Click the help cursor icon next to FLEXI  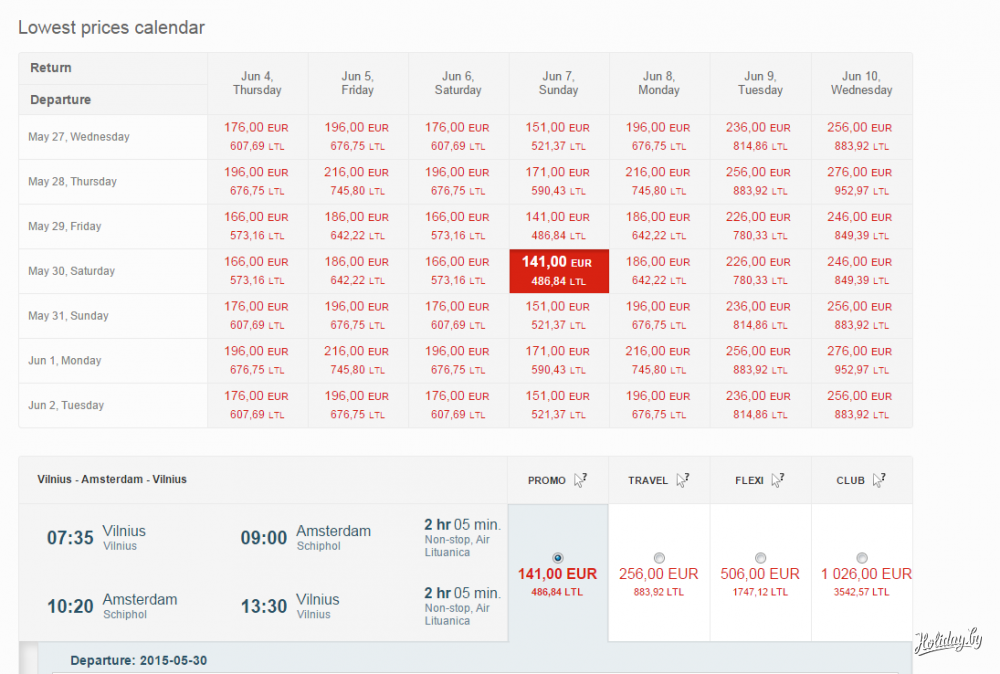777,480
